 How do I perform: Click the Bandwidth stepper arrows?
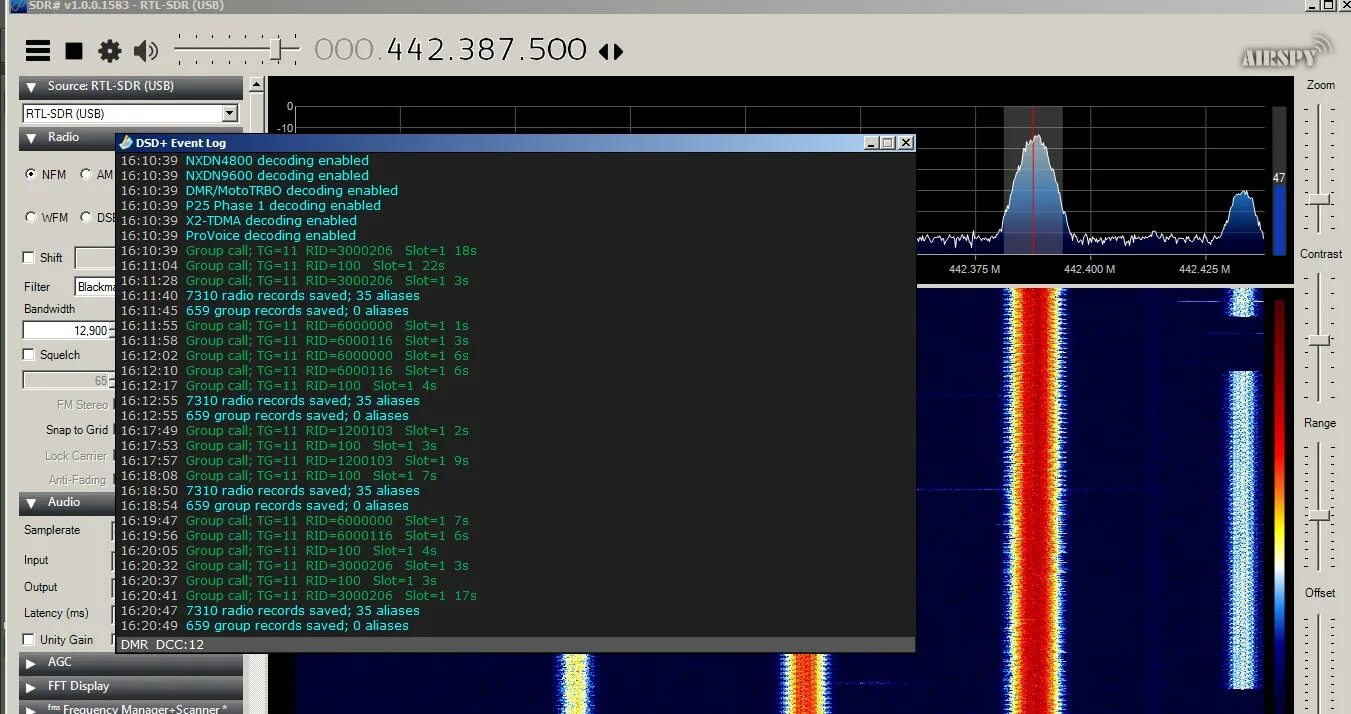pyautogui.click(x=112, y=330)
